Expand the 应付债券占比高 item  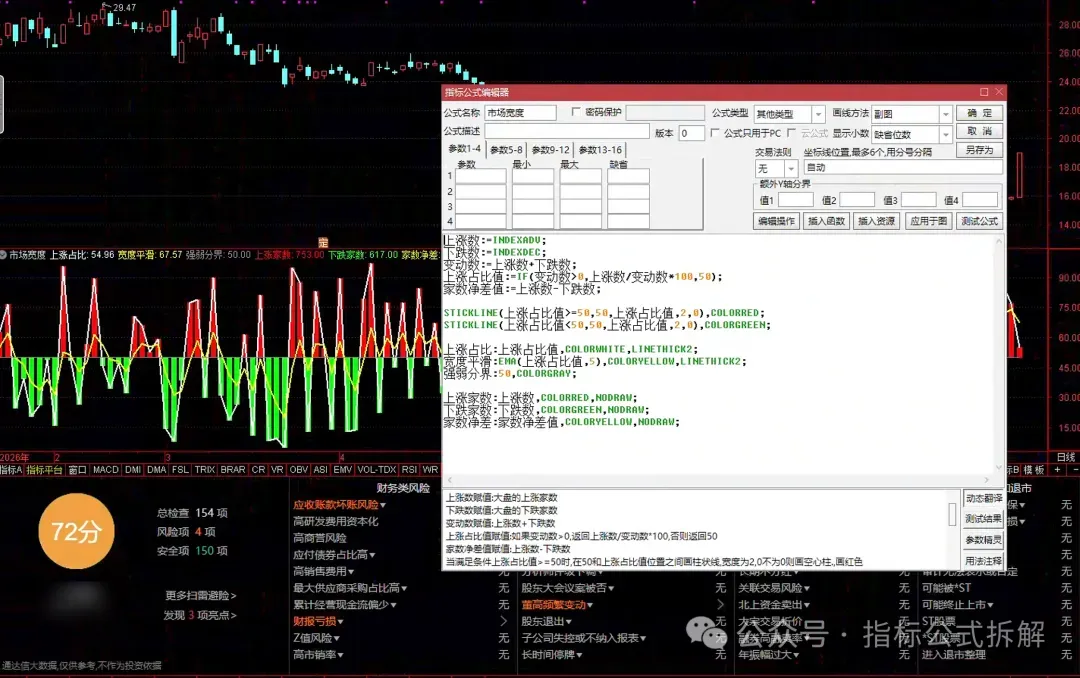click(334, 555)
